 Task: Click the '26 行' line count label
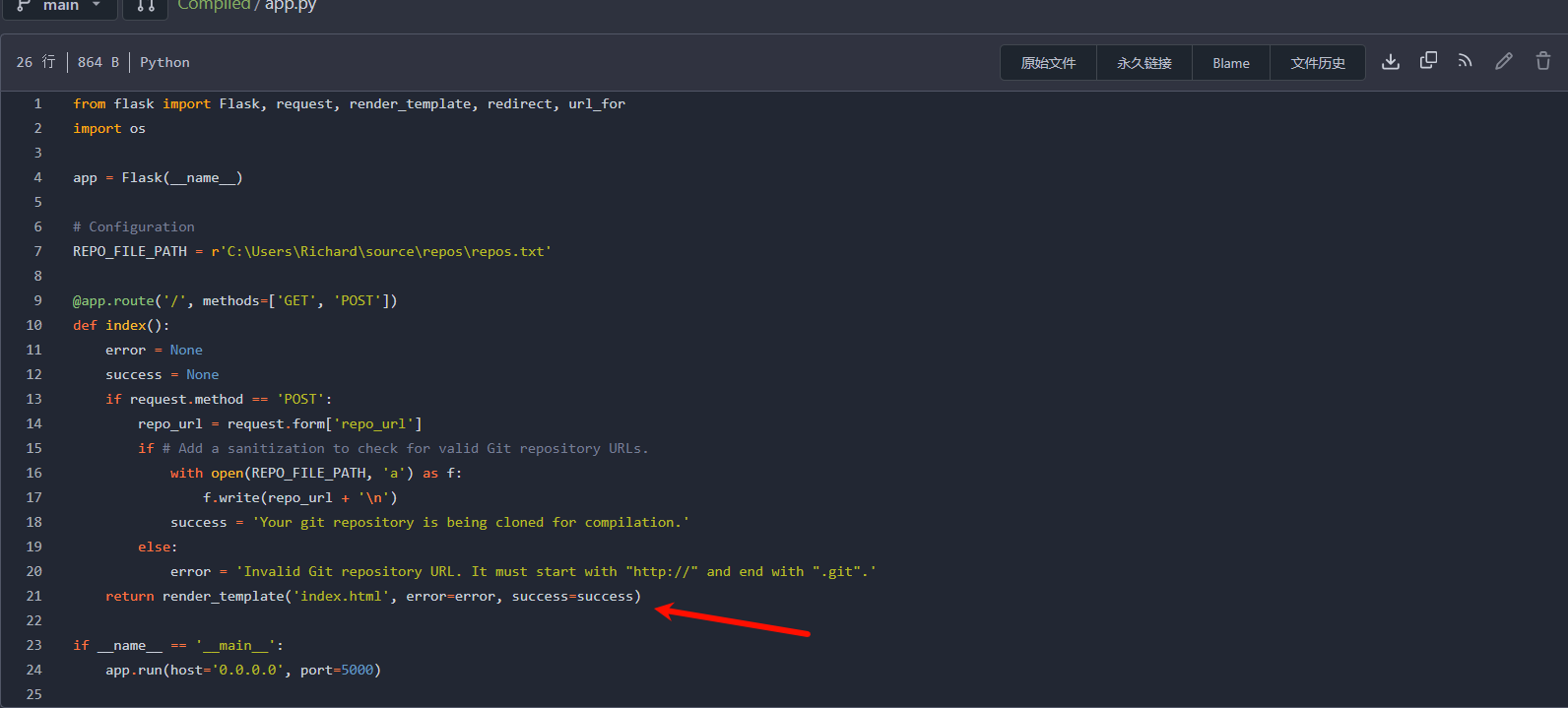(x=35, y=62)
